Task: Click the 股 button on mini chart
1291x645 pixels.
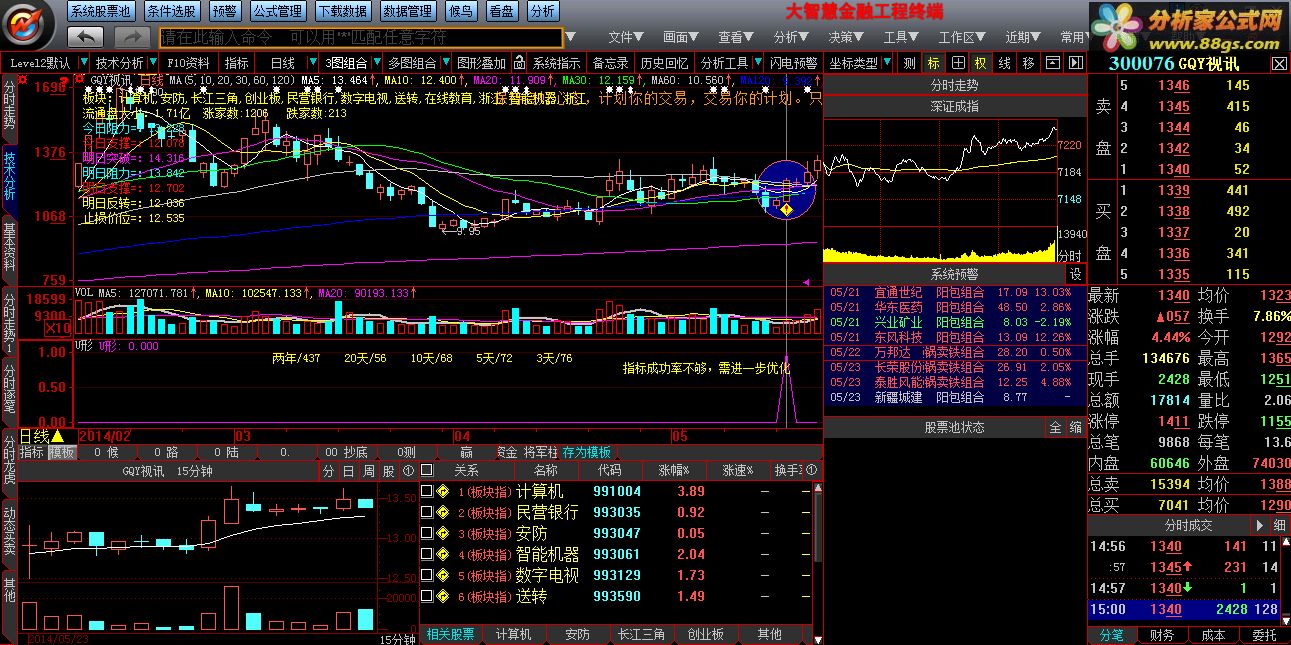Action: click(388, 470)
